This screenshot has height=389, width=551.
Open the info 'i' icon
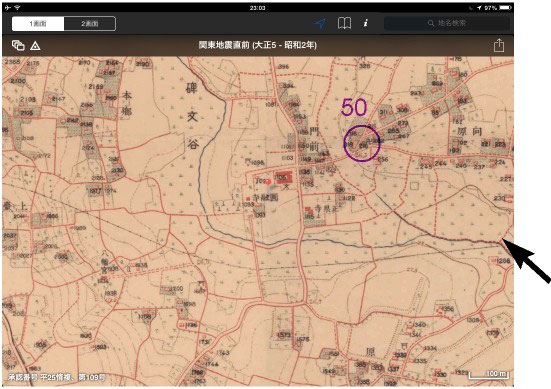point(365,23)
